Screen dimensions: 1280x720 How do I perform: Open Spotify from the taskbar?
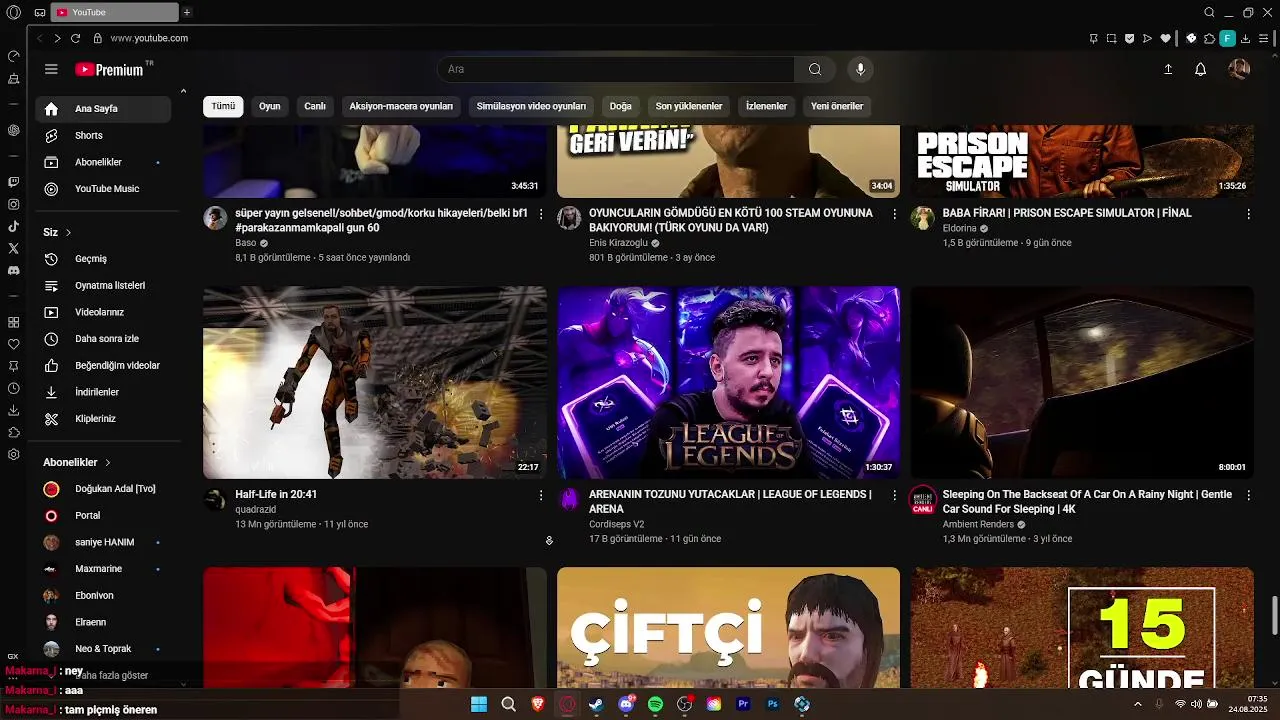[x=655, y=704]
